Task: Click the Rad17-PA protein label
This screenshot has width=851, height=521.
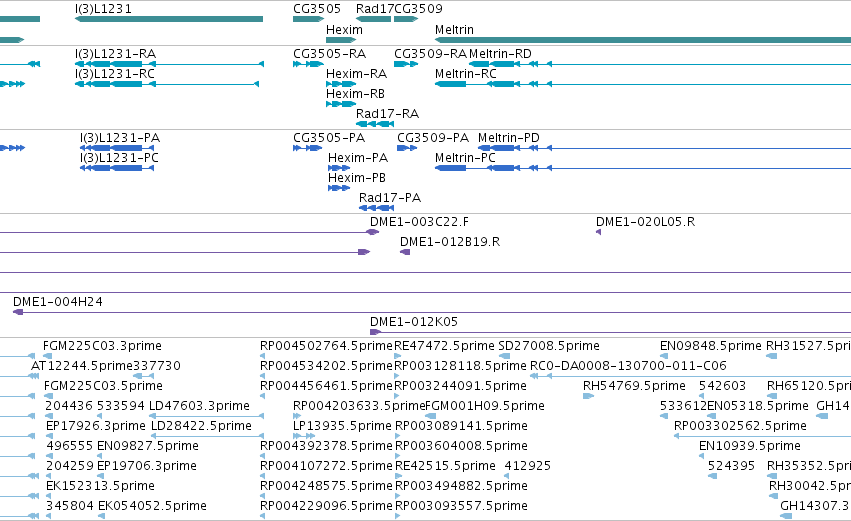Action: (x=390, y=198)
